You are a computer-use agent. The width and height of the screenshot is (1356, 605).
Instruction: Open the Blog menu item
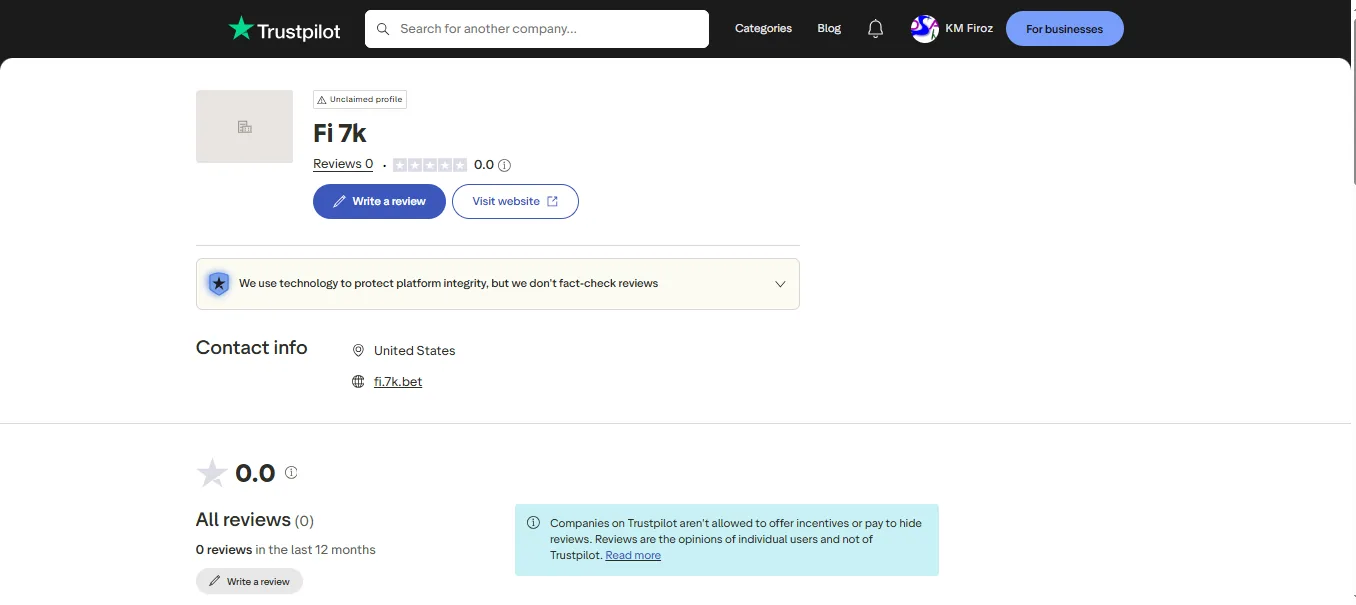pos(829,29)
